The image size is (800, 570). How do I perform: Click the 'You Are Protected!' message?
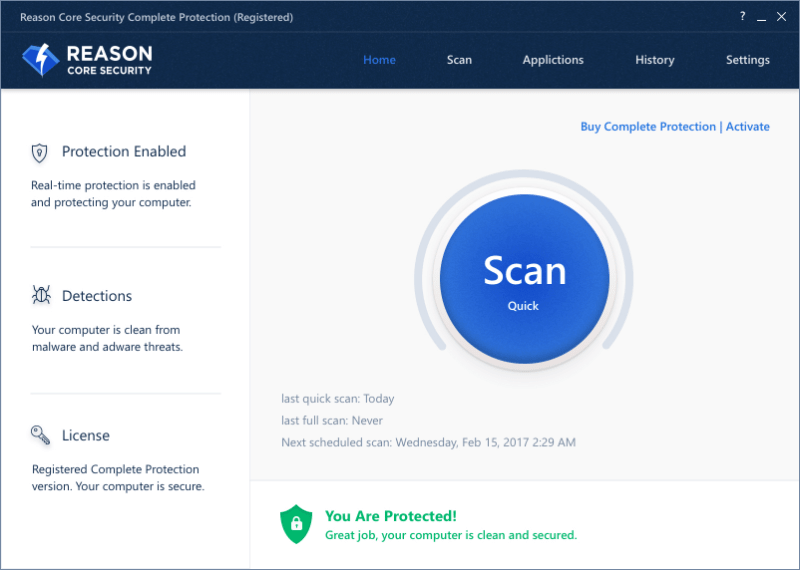(x=391, y=516)
